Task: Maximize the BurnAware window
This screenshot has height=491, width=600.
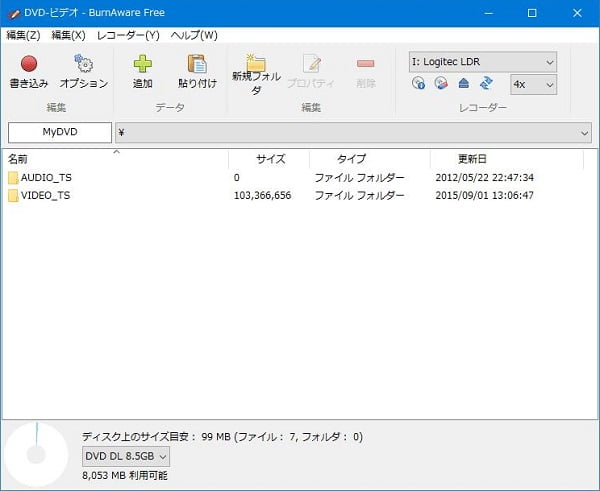Action: point(532,13)
